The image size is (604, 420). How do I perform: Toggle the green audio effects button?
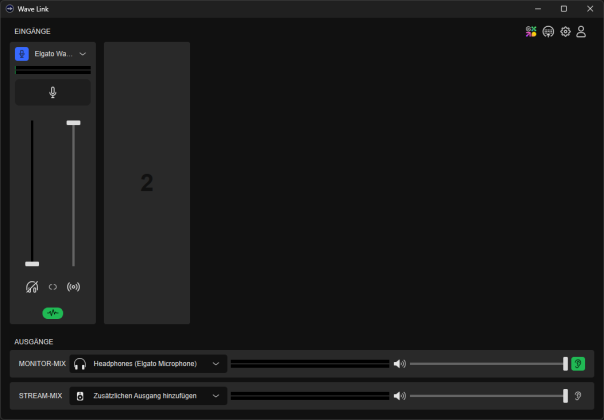[53, 313]
